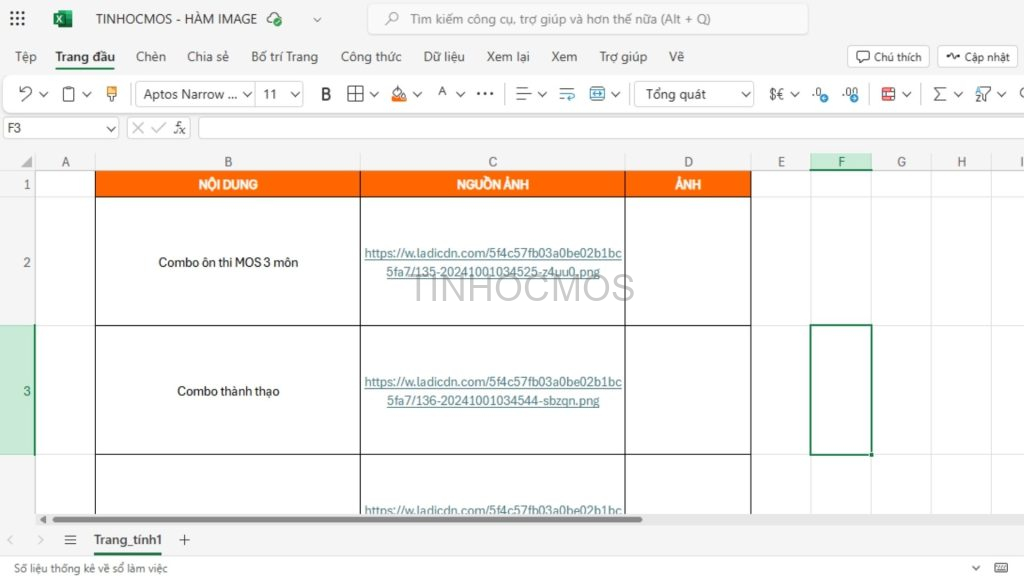1024x576 pixels.
Task: Select cell Combo thành thạo
Action: click(228, 391)
